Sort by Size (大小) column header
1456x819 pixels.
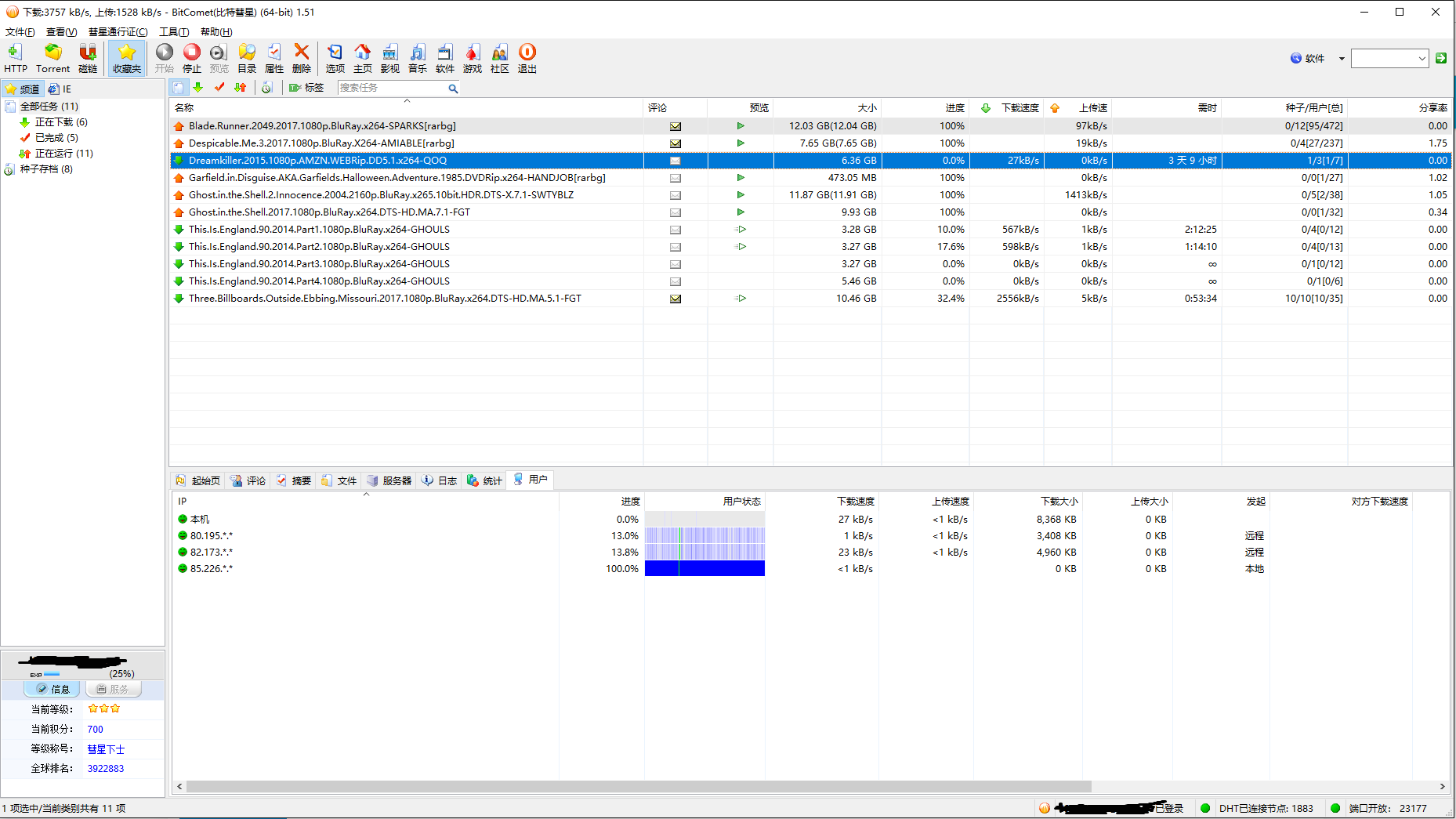tap(827, 108)
